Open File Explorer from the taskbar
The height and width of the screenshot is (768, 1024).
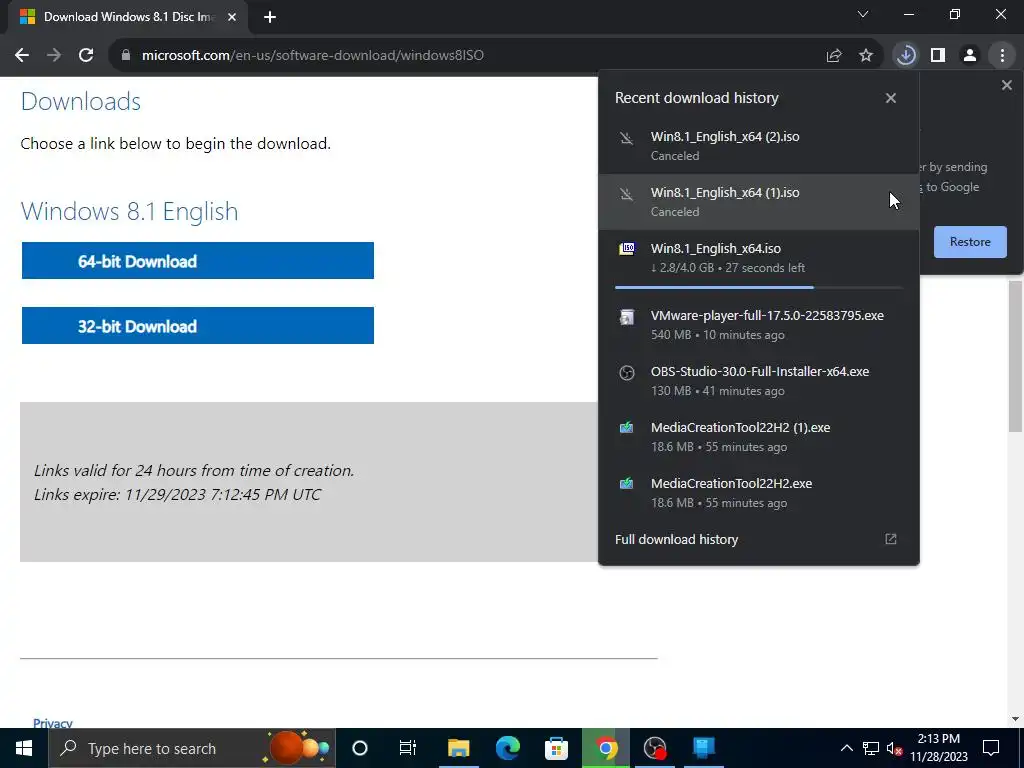pyautogui.click(x=458, y=748)
